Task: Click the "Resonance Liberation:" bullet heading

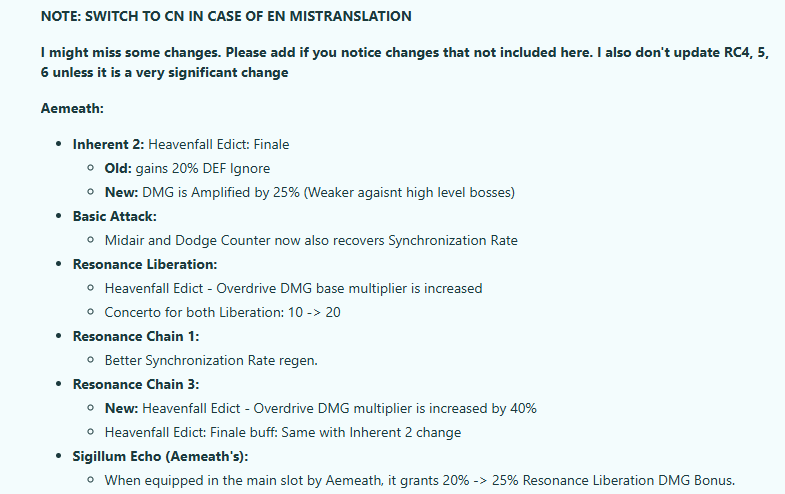Action: point(144,264)
